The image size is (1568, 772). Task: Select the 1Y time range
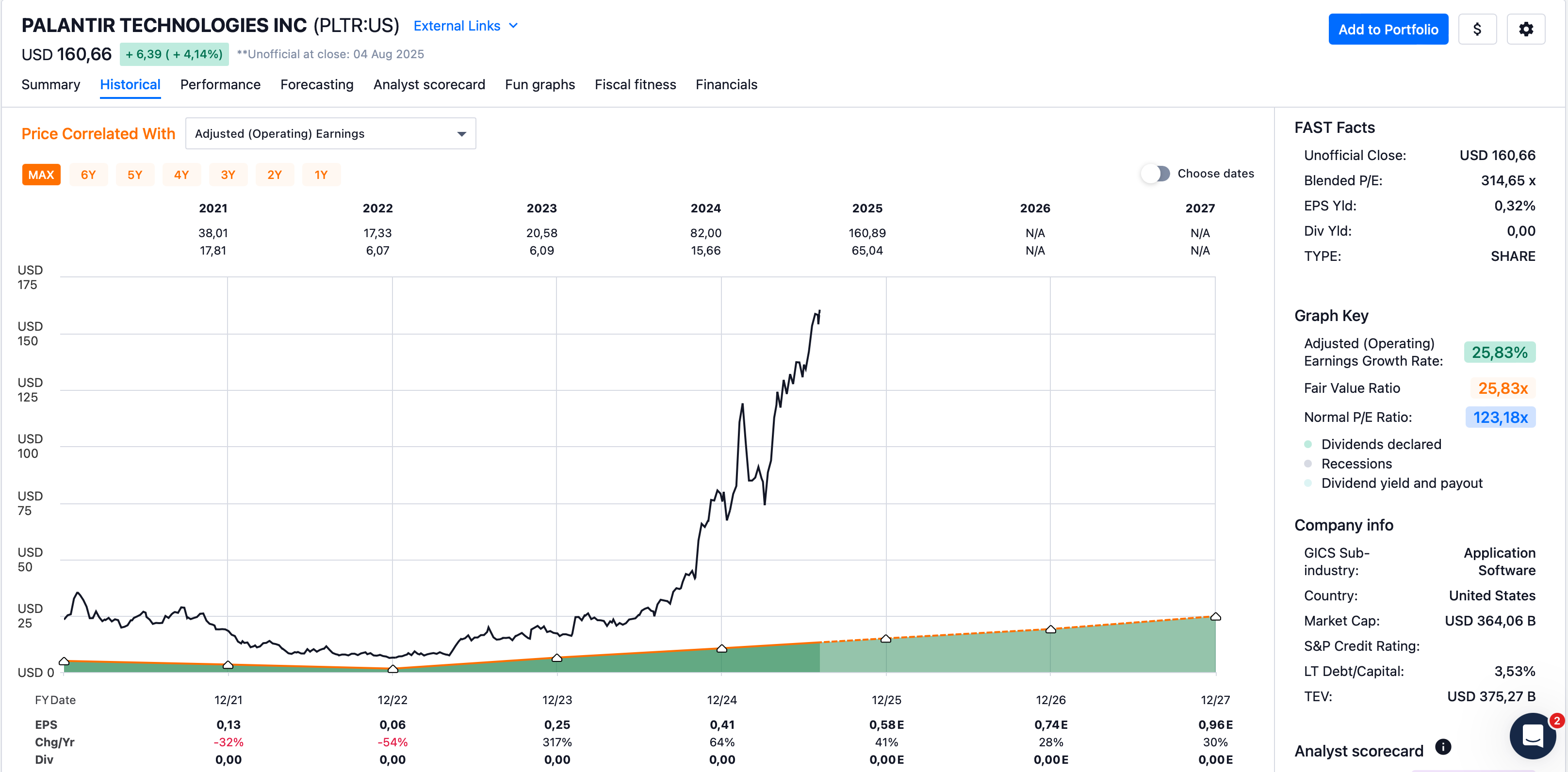click(x=321, y=175)
